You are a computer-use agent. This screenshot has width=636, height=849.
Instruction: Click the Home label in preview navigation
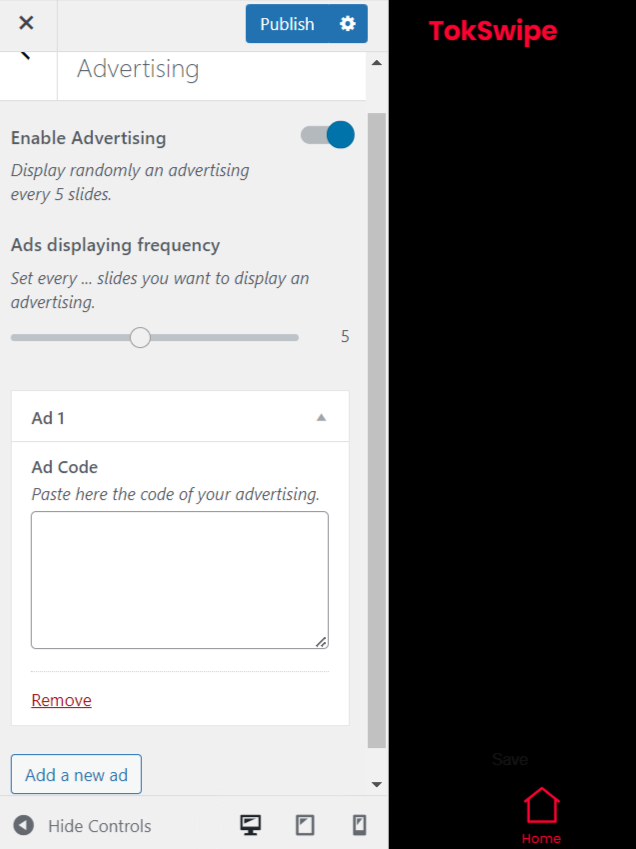click(541, 838)
